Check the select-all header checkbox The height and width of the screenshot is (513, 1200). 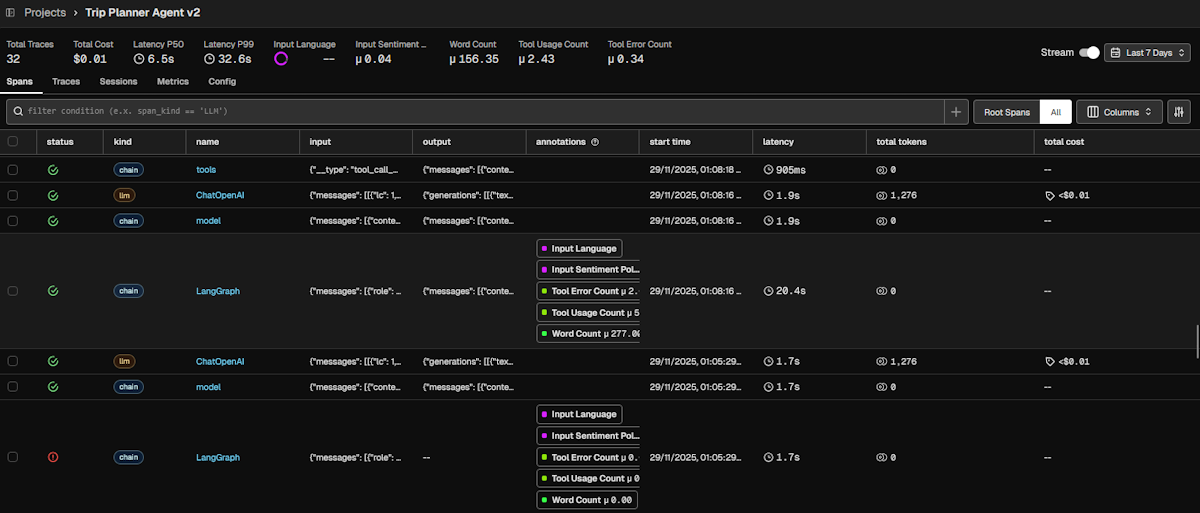13,142
